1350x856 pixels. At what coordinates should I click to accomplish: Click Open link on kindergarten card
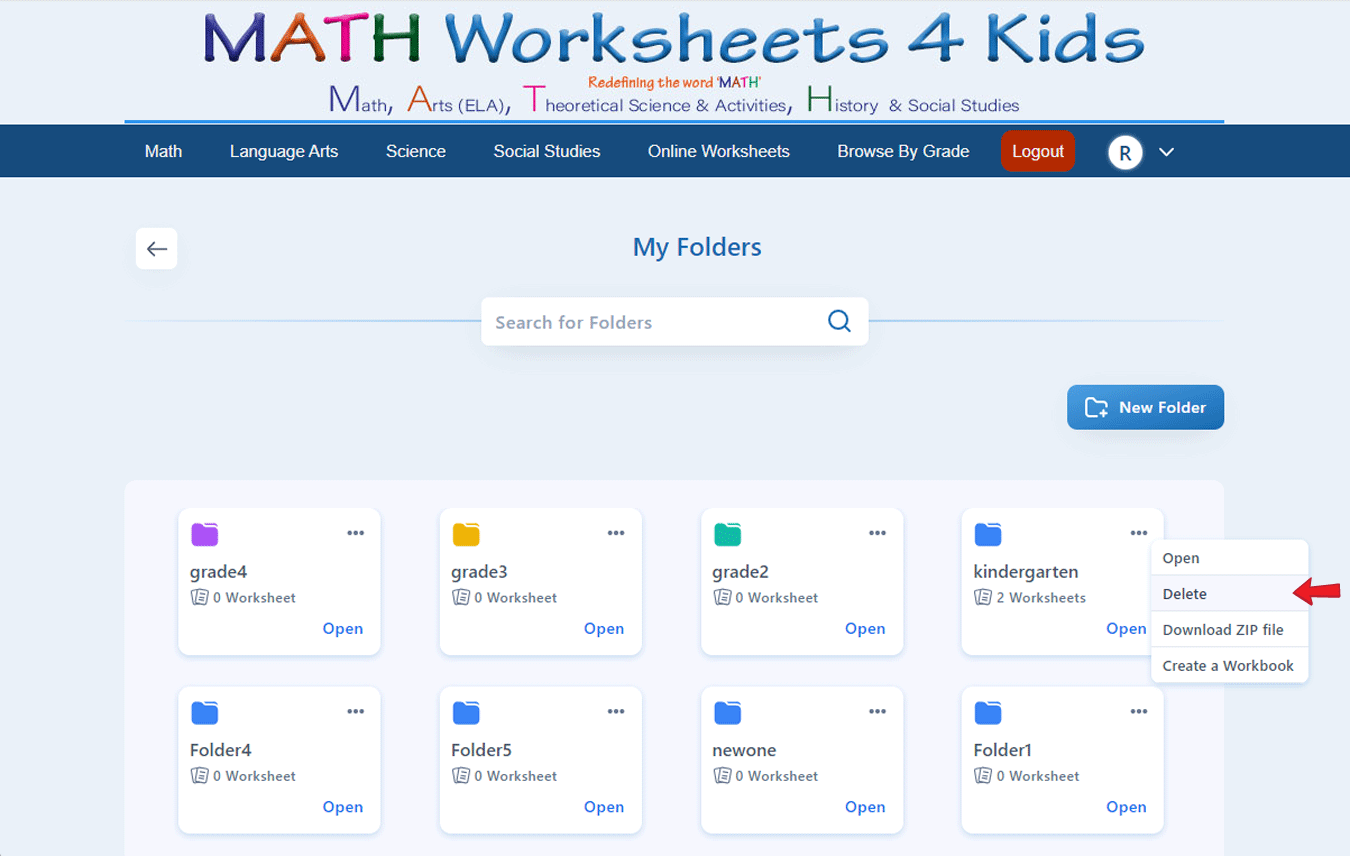point(1126,629)
